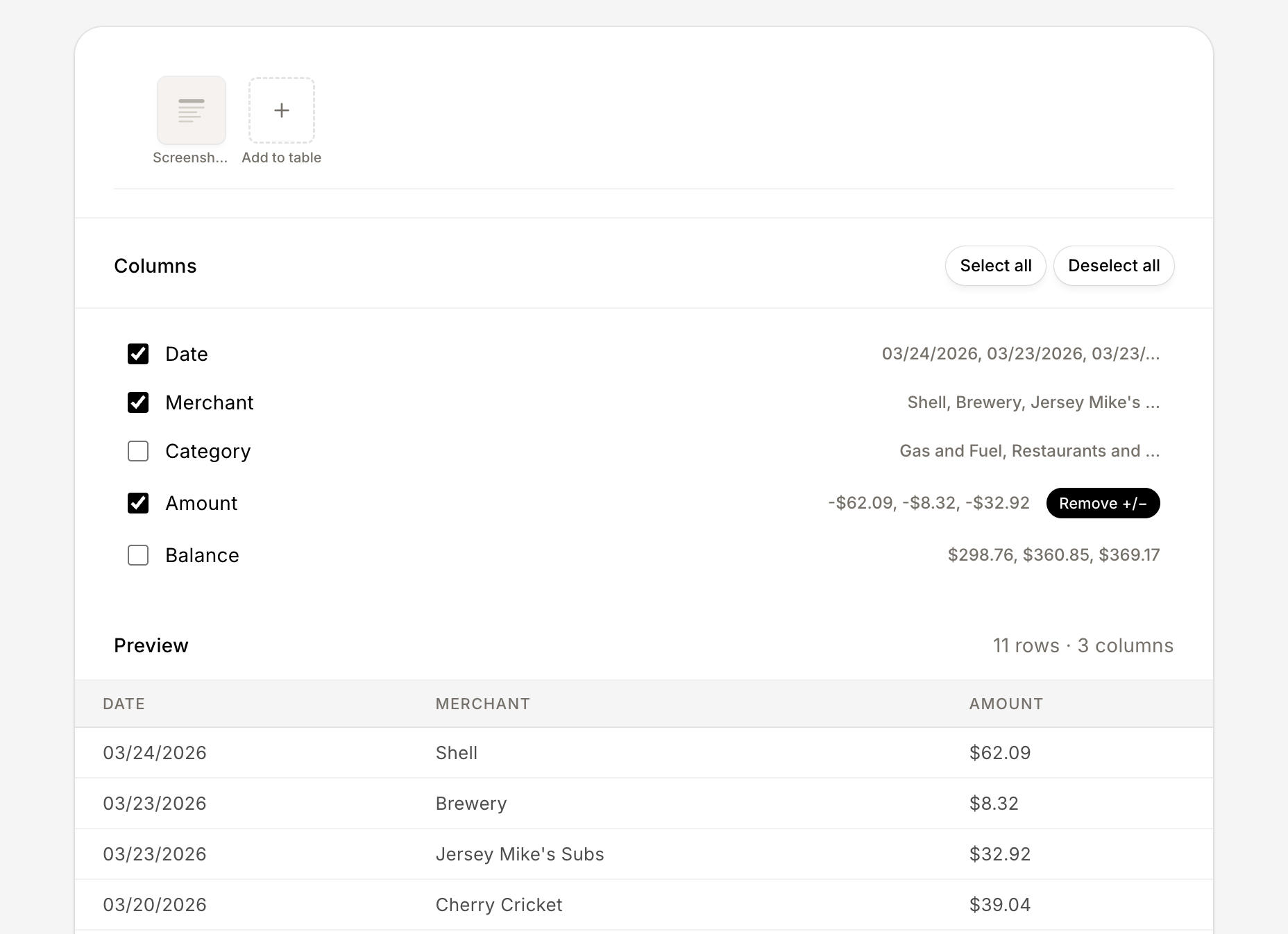The height and width of the screenshot is (934, 1288).
Task: Click the 03/20/2026 date cell
Action: 155,905
